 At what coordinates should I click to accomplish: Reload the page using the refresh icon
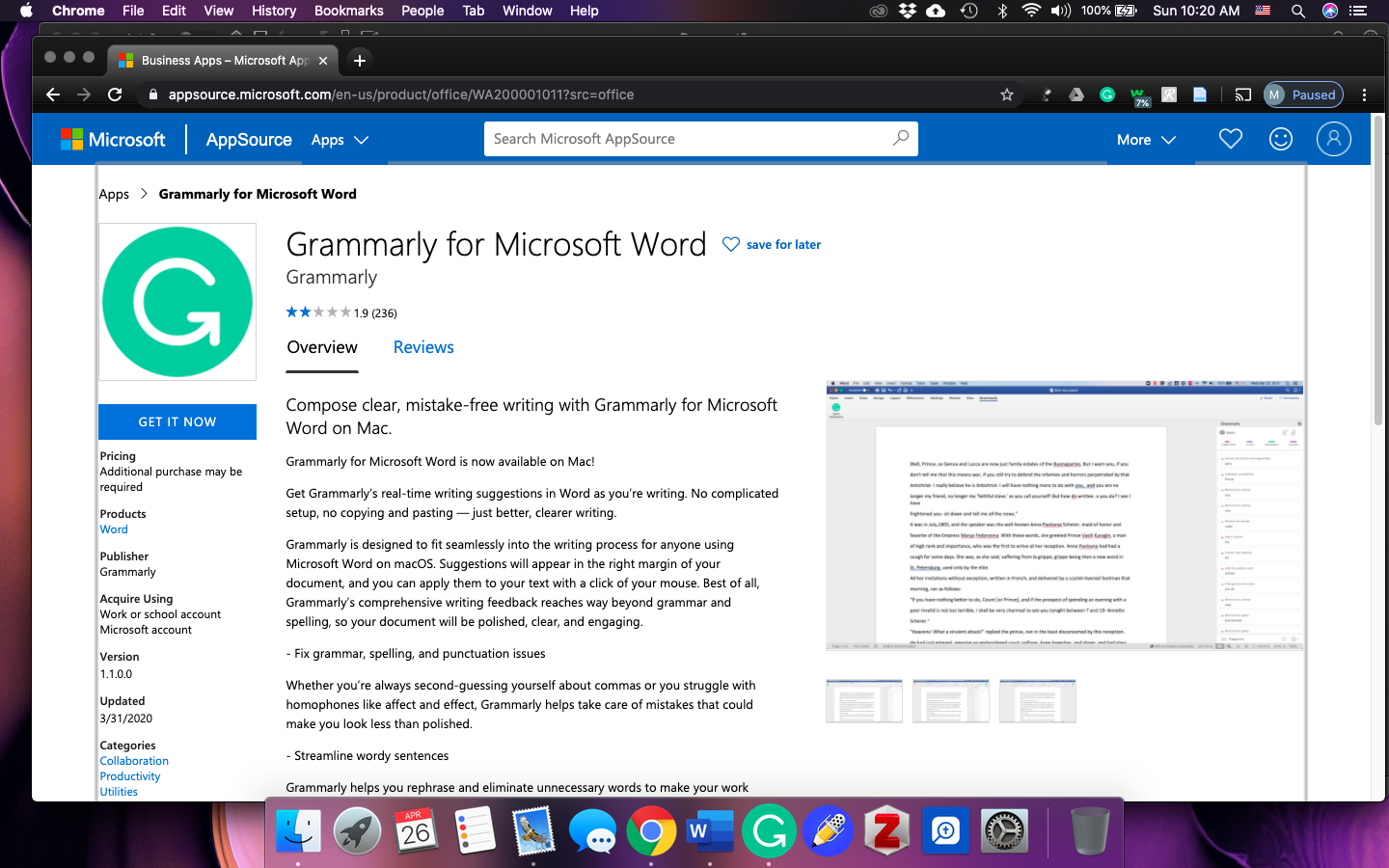click(x=115, y=95)
